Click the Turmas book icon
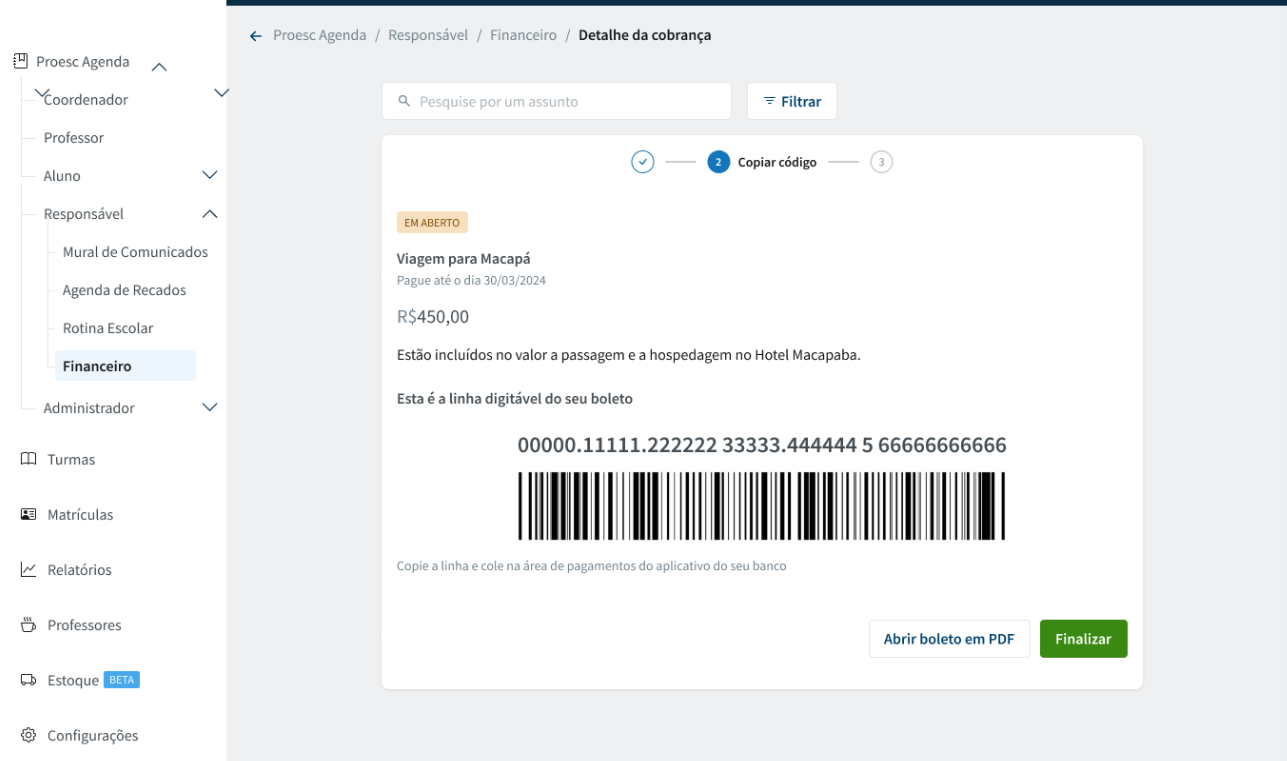 28,459
